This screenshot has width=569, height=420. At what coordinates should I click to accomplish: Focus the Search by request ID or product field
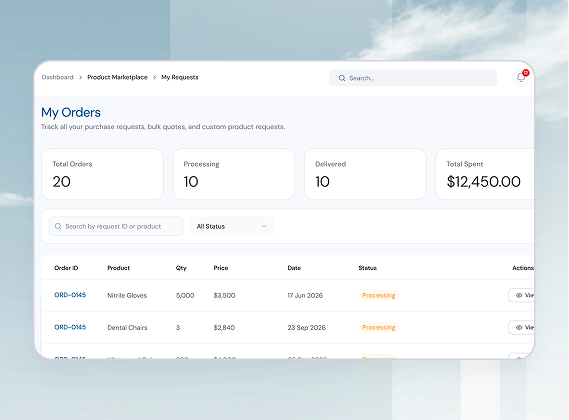(116, 226)
